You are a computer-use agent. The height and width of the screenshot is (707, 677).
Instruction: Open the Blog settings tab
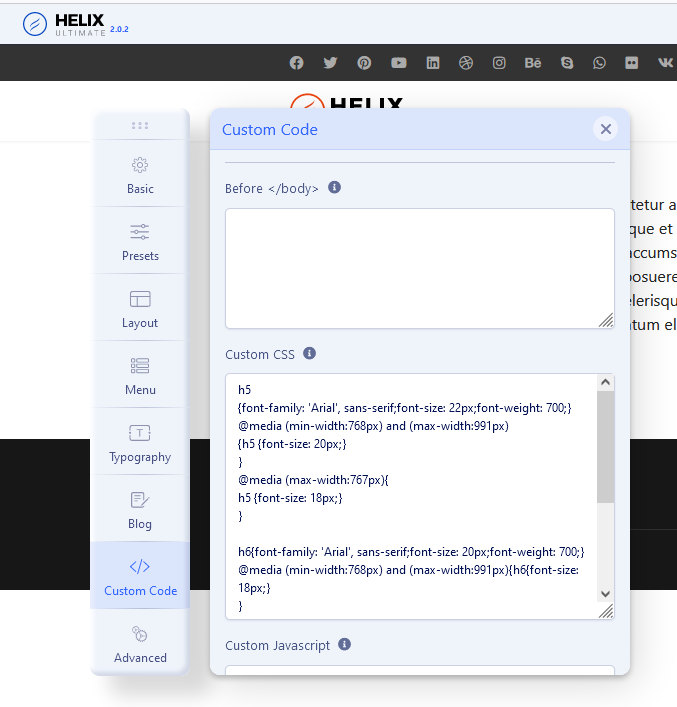click(x=140, y=509)
